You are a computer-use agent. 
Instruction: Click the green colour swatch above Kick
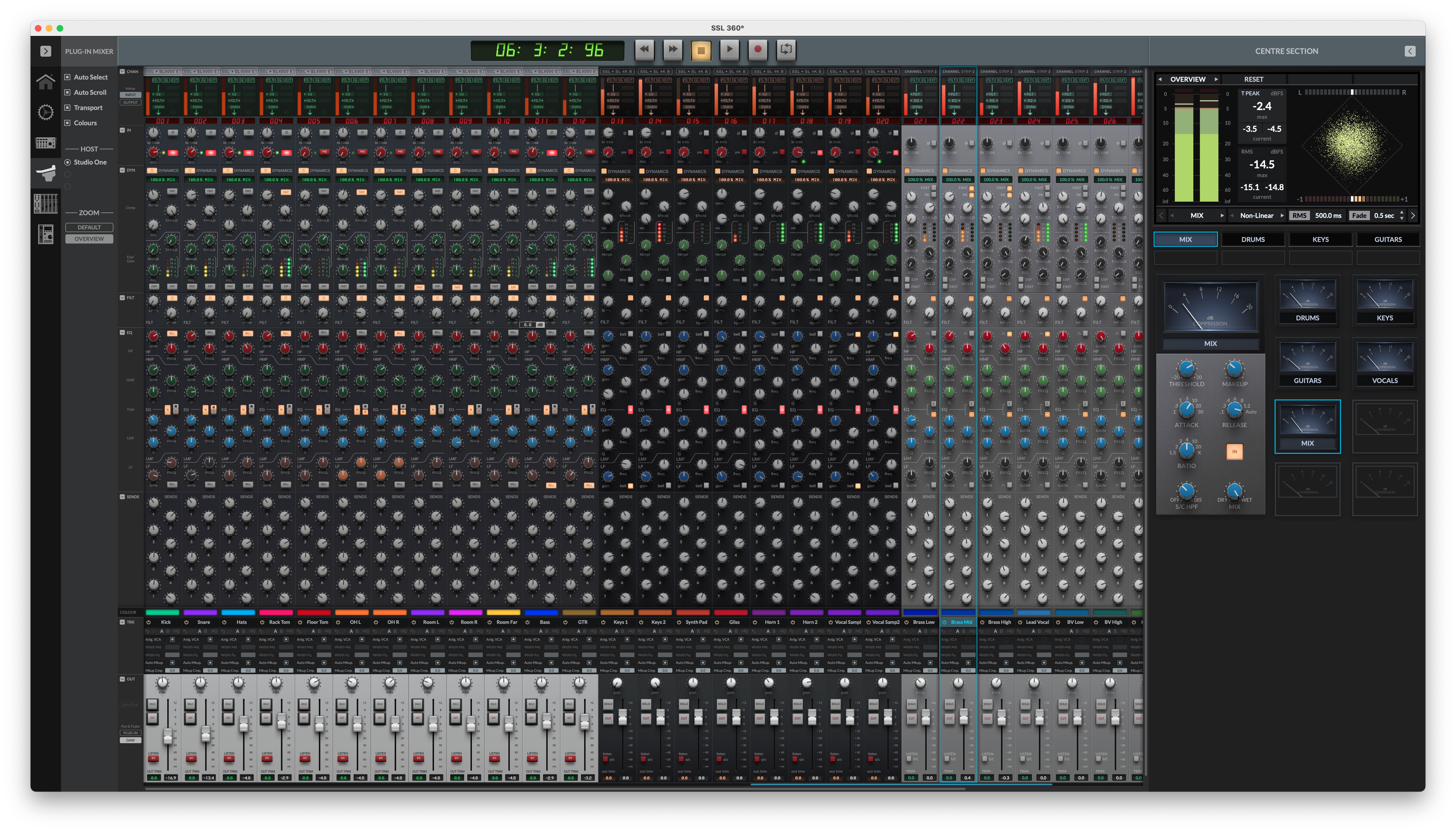point(162,613)
